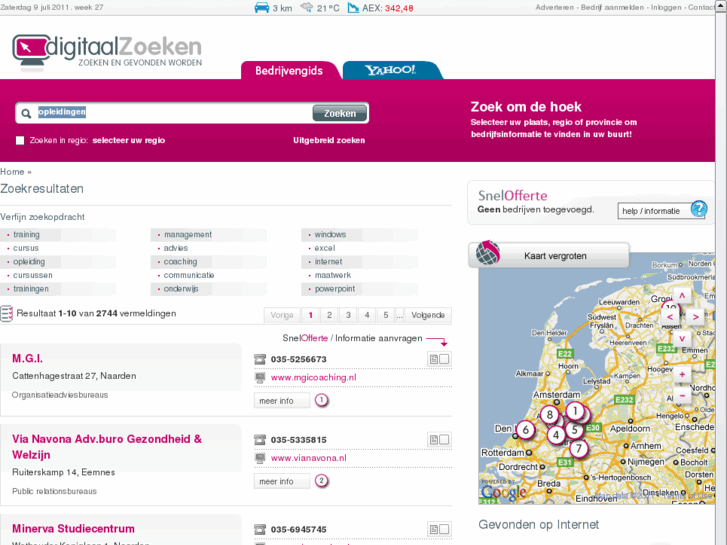
Task: Select the Bedrijvengids tab
Action: tap(289, 71)
